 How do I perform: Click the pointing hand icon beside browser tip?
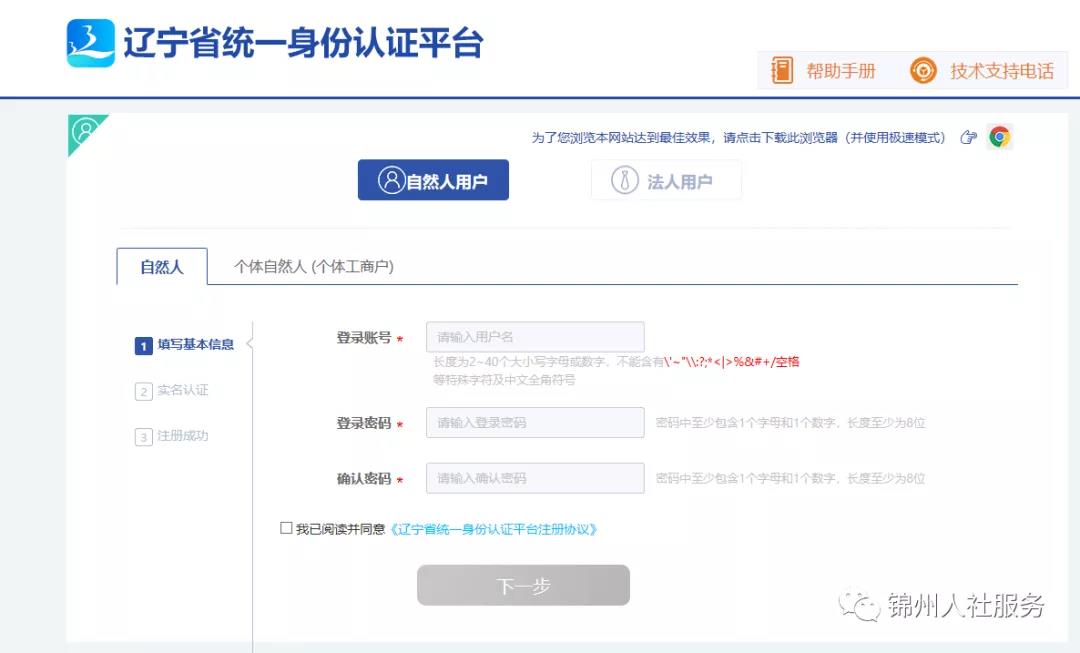pos(968,137)
